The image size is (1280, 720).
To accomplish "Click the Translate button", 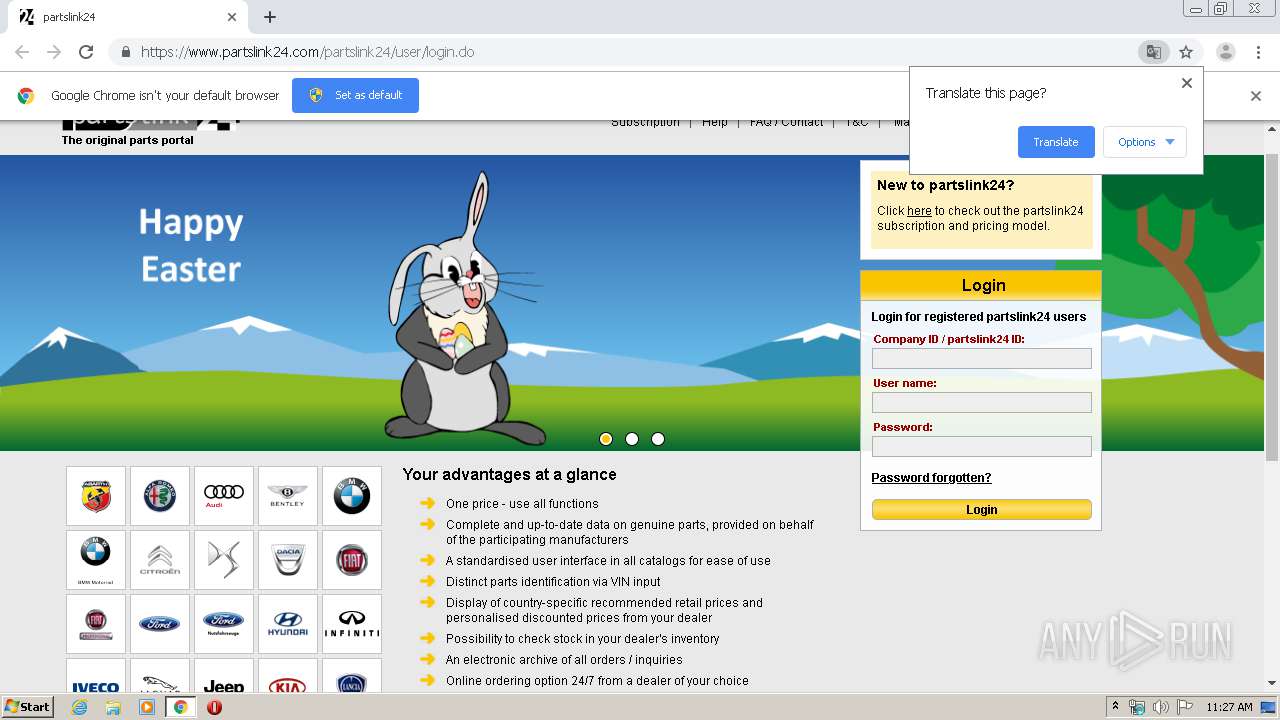I will [1056, 142].
